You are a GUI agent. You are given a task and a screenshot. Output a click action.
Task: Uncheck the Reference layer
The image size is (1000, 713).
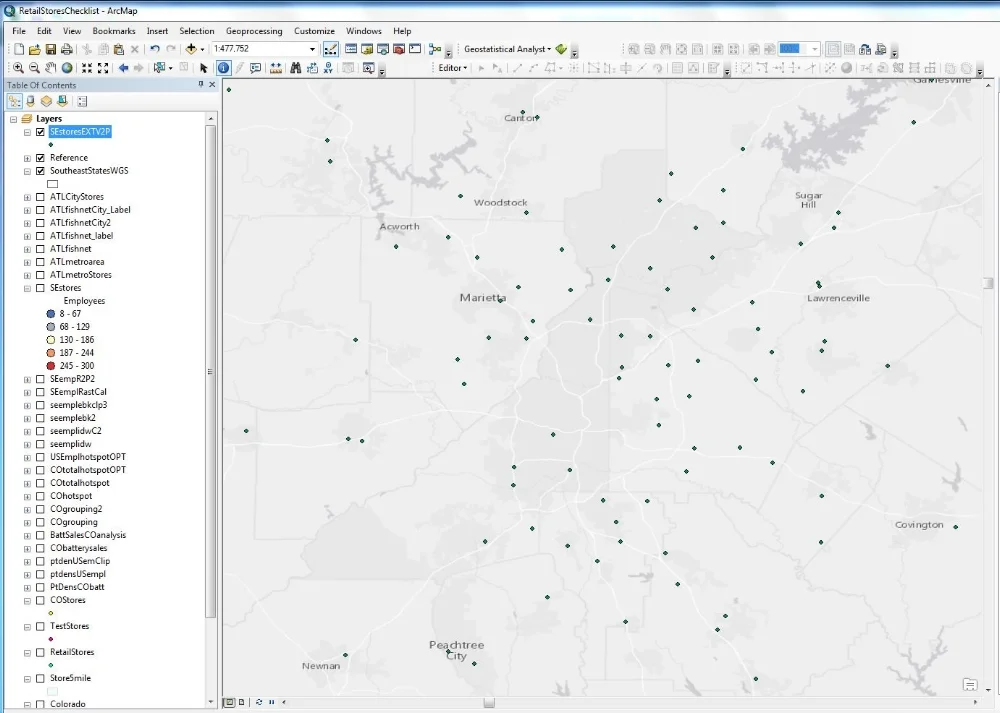[40, 158]
